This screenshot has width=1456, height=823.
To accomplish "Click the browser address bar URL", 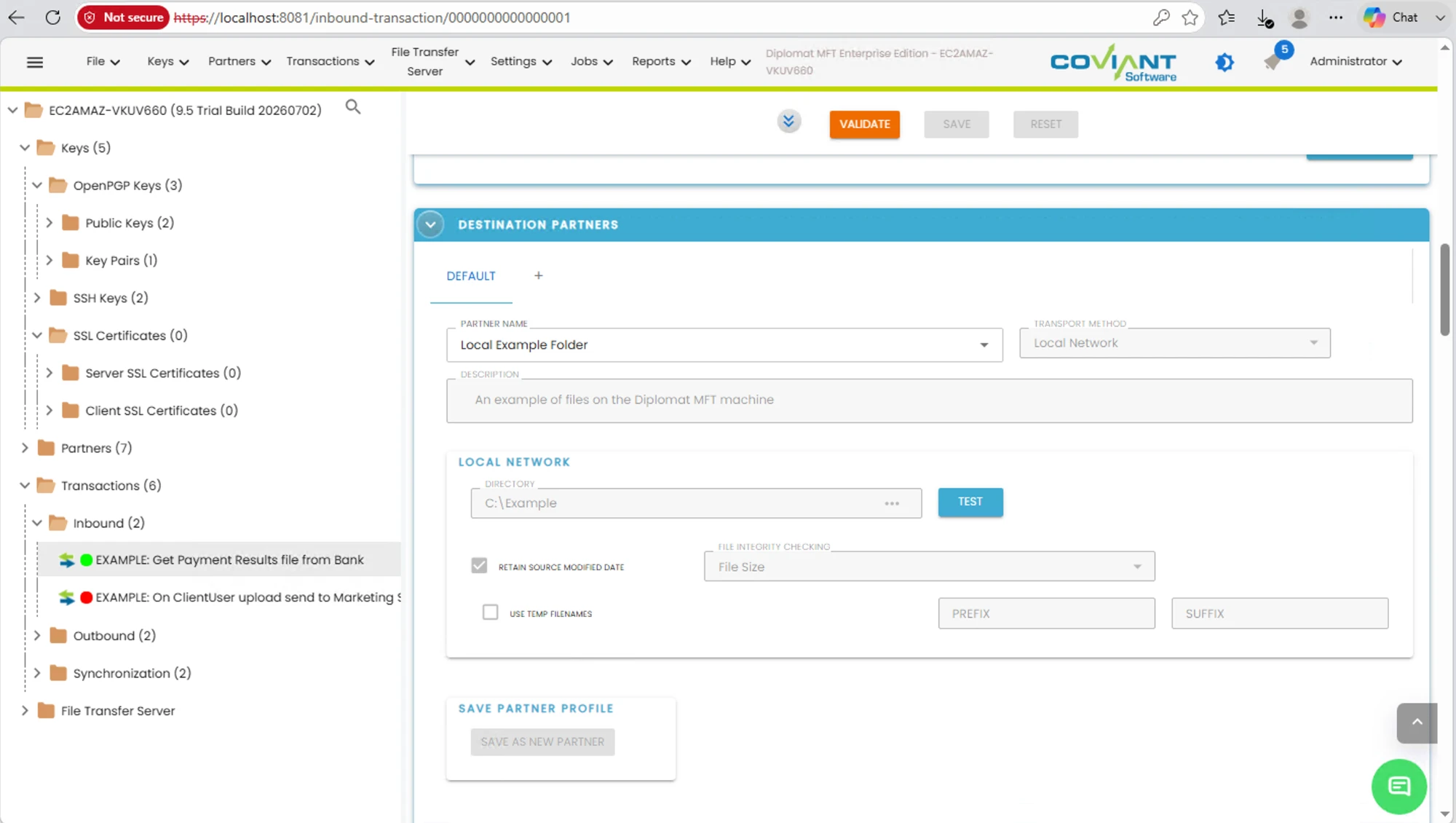I will tap(371, 17).
